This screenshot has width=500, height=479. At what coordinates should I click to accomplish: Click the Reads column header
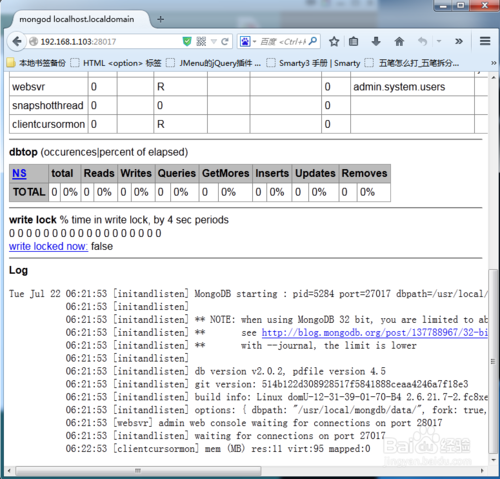[x=99, y=173]
